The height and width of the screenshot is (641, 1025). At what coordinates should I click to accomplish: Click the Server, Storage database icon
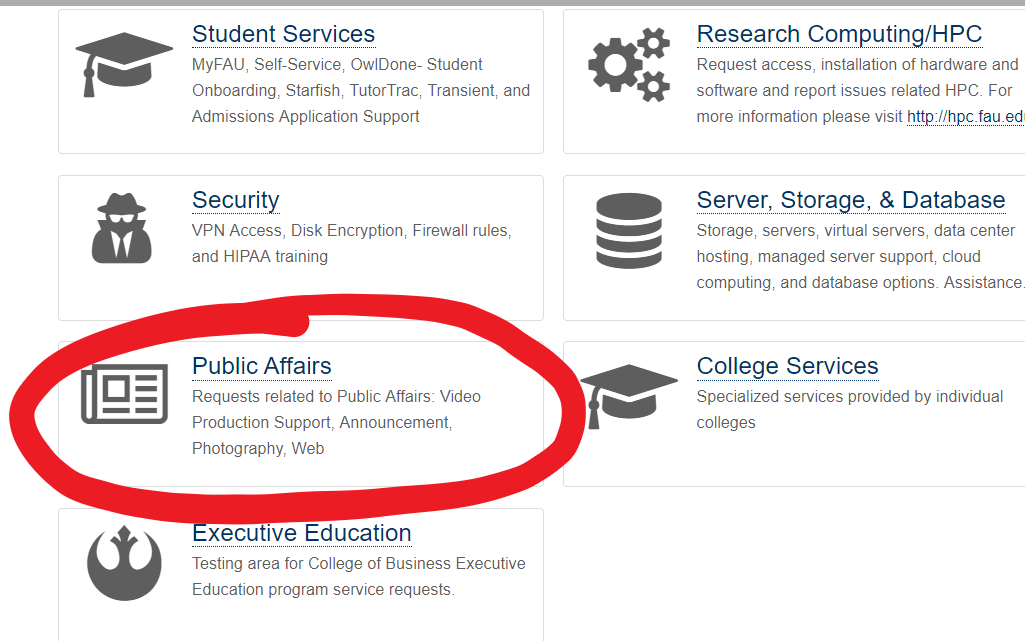pyautogui.click(x=628, y=229)
